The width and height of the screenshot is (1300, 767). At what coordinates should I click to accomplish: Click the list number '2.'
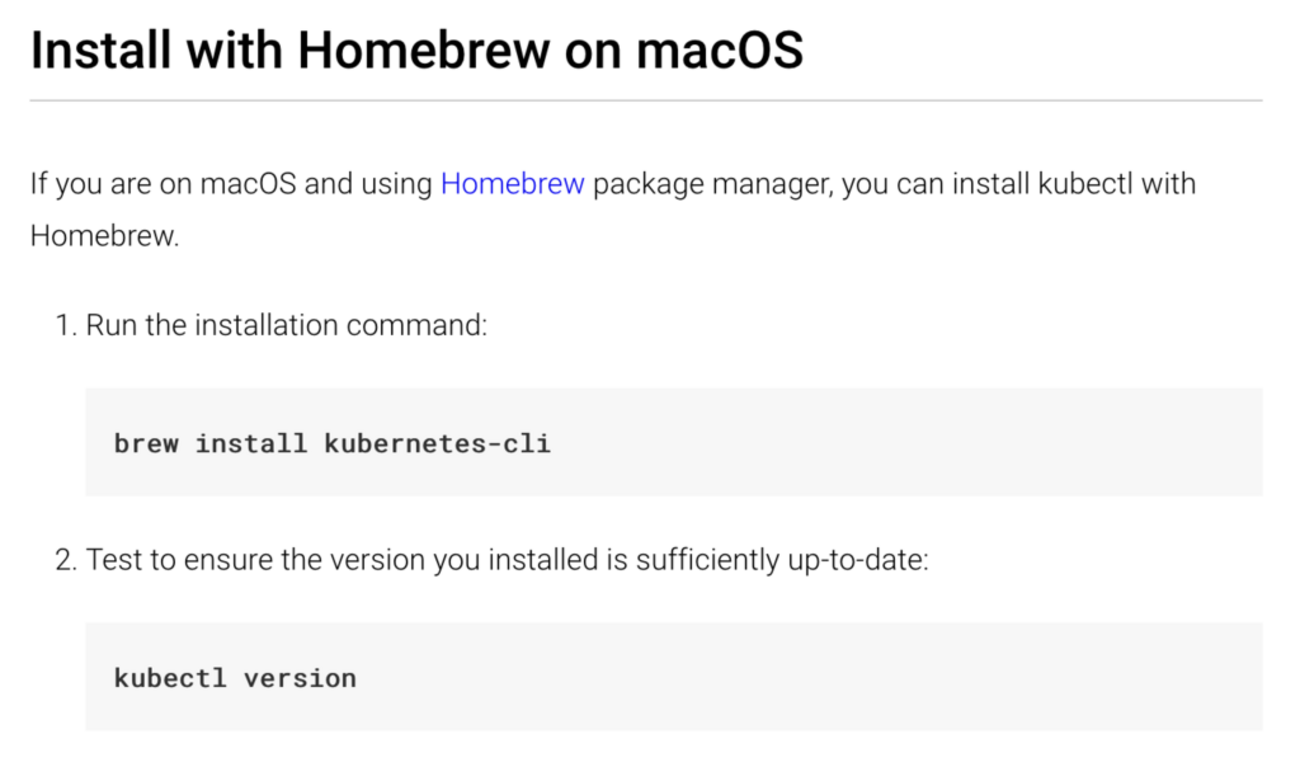point(66,560)
